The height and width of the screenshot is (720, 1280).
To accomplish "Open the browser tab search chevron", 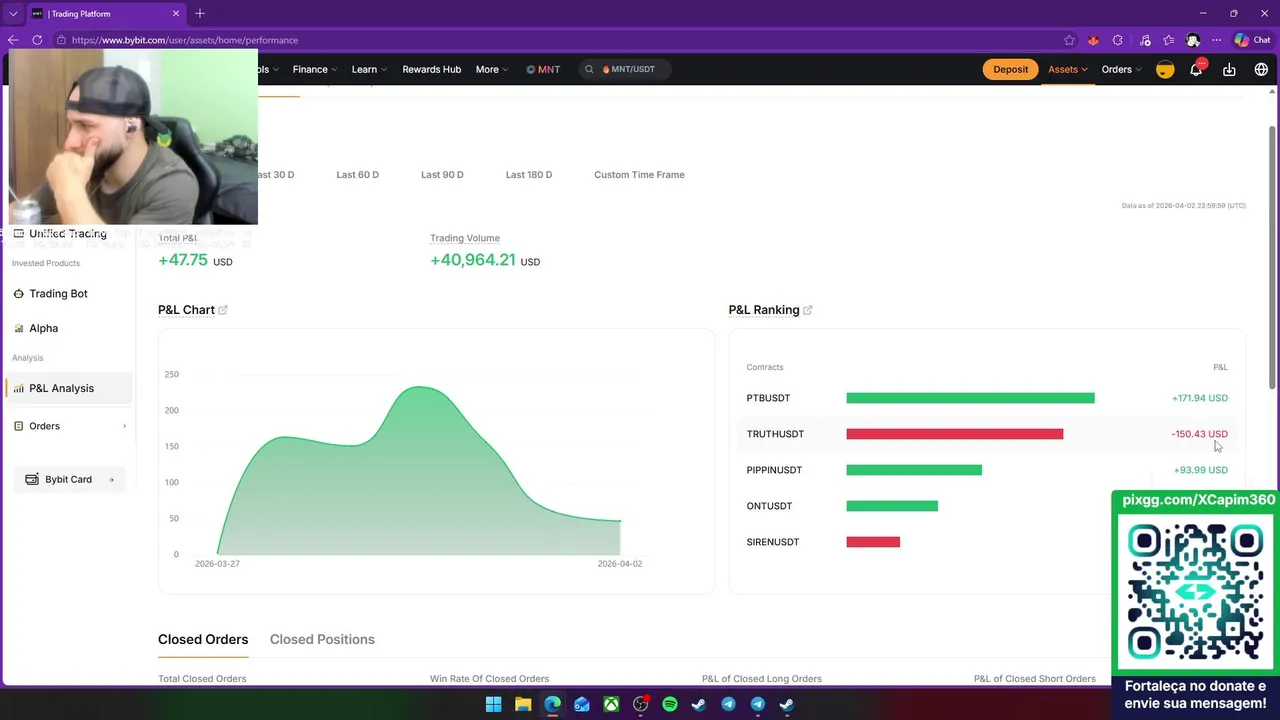I will 13,14.
